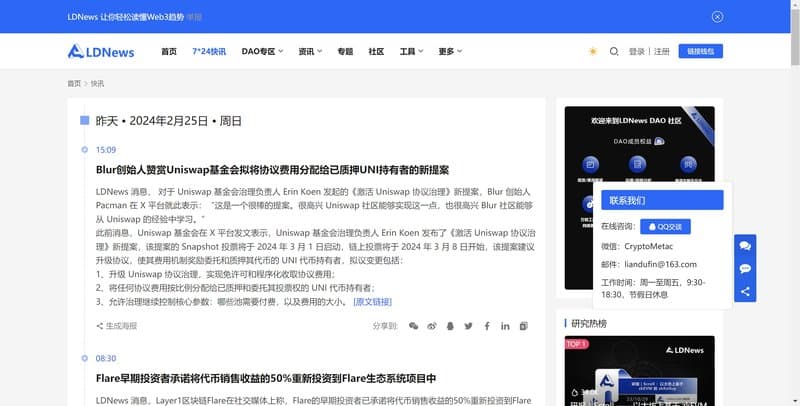The image size is (800, 406).
Task: Go to 首页 in the navigation bar
Action: 169,51
